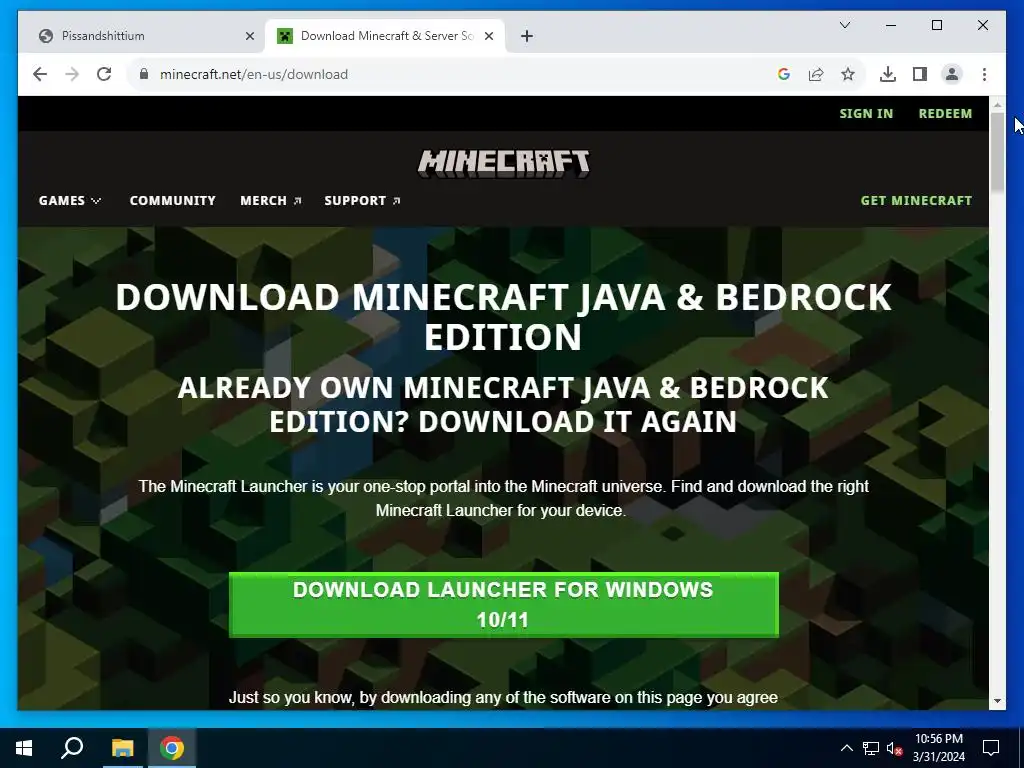The height and width of the screenshot is (768, 1024).
Task: Expand the GAMES menu
Action: click(x=70, y=200)
